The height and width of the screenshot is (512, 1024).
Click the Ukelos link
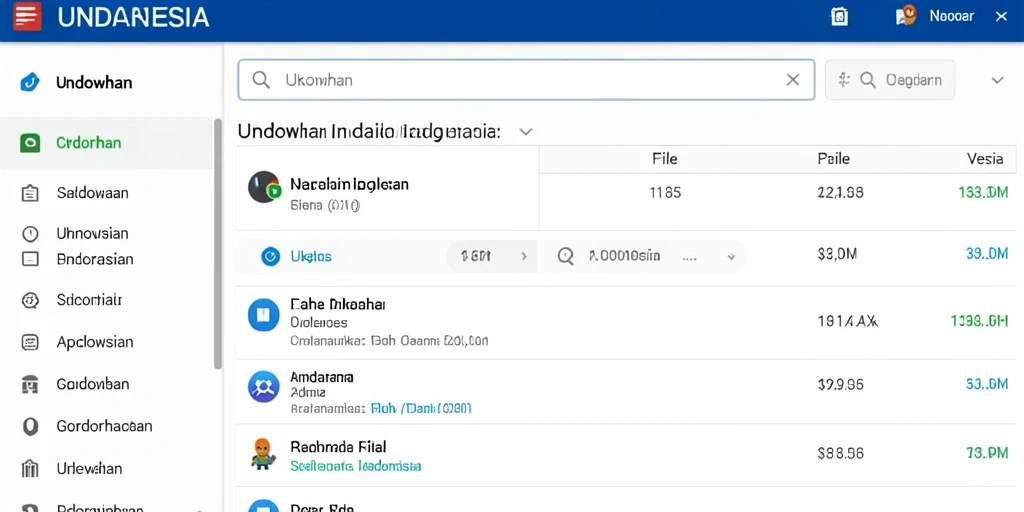click(311, 257)
